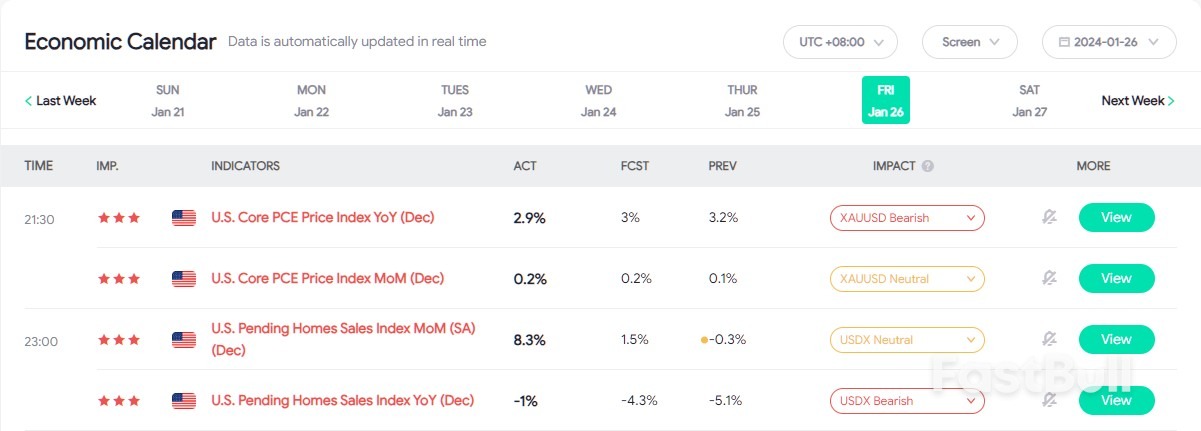Image resolution: width=1201 pixels, height=431 pixels.
Task: Select the THUR Jan 25 tab
Action: pos(742,101)
